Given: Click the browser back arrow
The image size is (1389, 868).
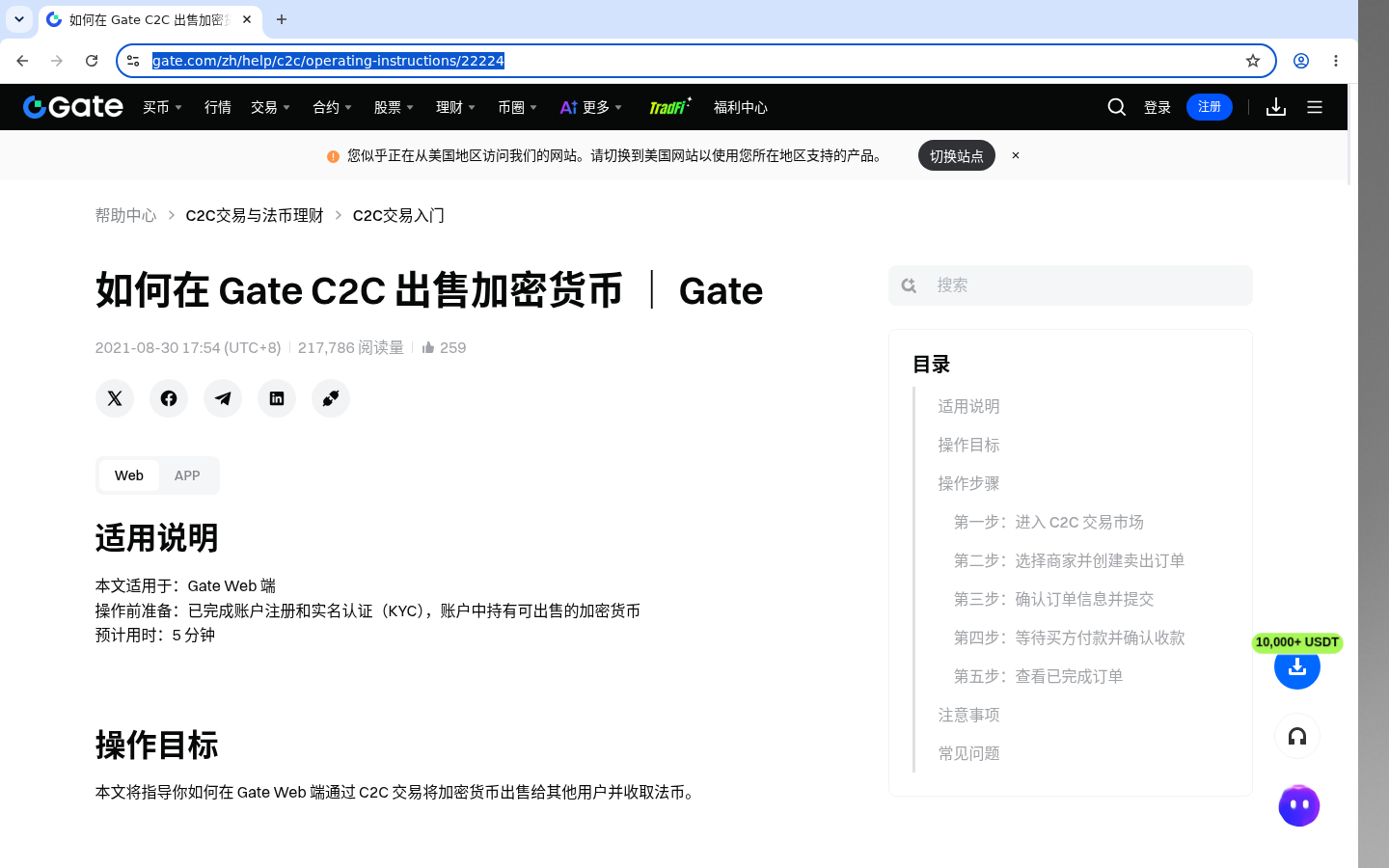Looking at the screenshot, I should (x=22, y=61).
